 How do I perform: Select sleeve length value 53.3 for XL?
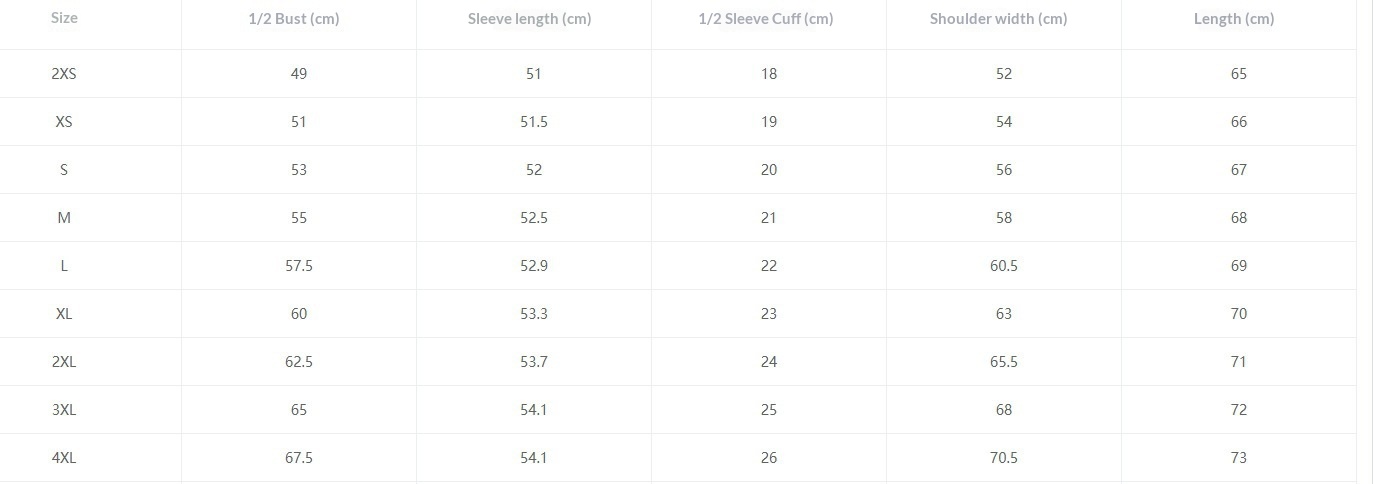tap(534, 314)
